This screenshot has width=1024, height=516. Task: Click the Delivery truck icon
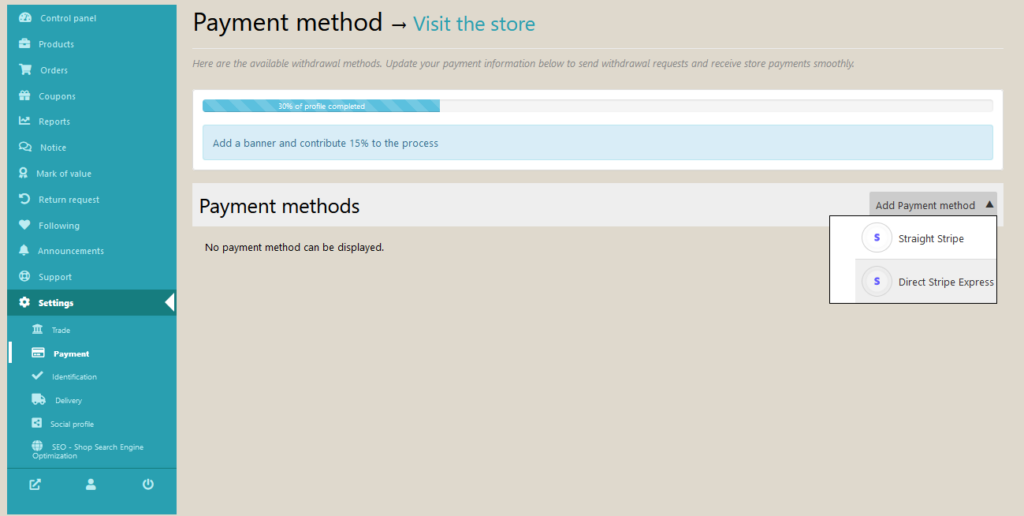tap(39, 399)
